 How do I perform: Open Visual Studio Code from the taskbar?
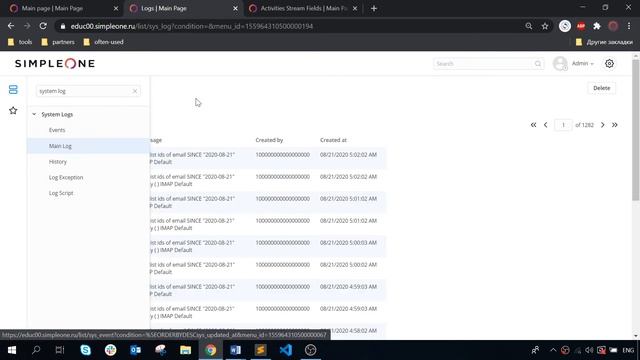(286, 350)
